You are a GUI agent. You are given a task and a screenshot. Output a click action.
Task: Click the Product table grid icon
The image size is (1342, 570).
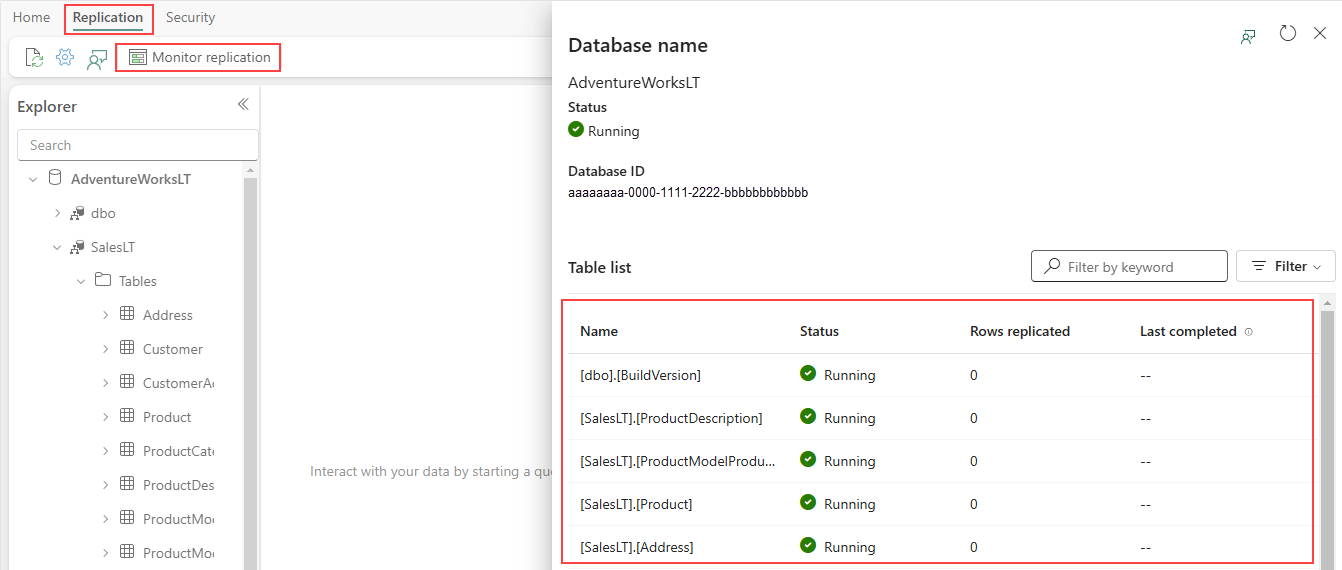coord(127,416)
